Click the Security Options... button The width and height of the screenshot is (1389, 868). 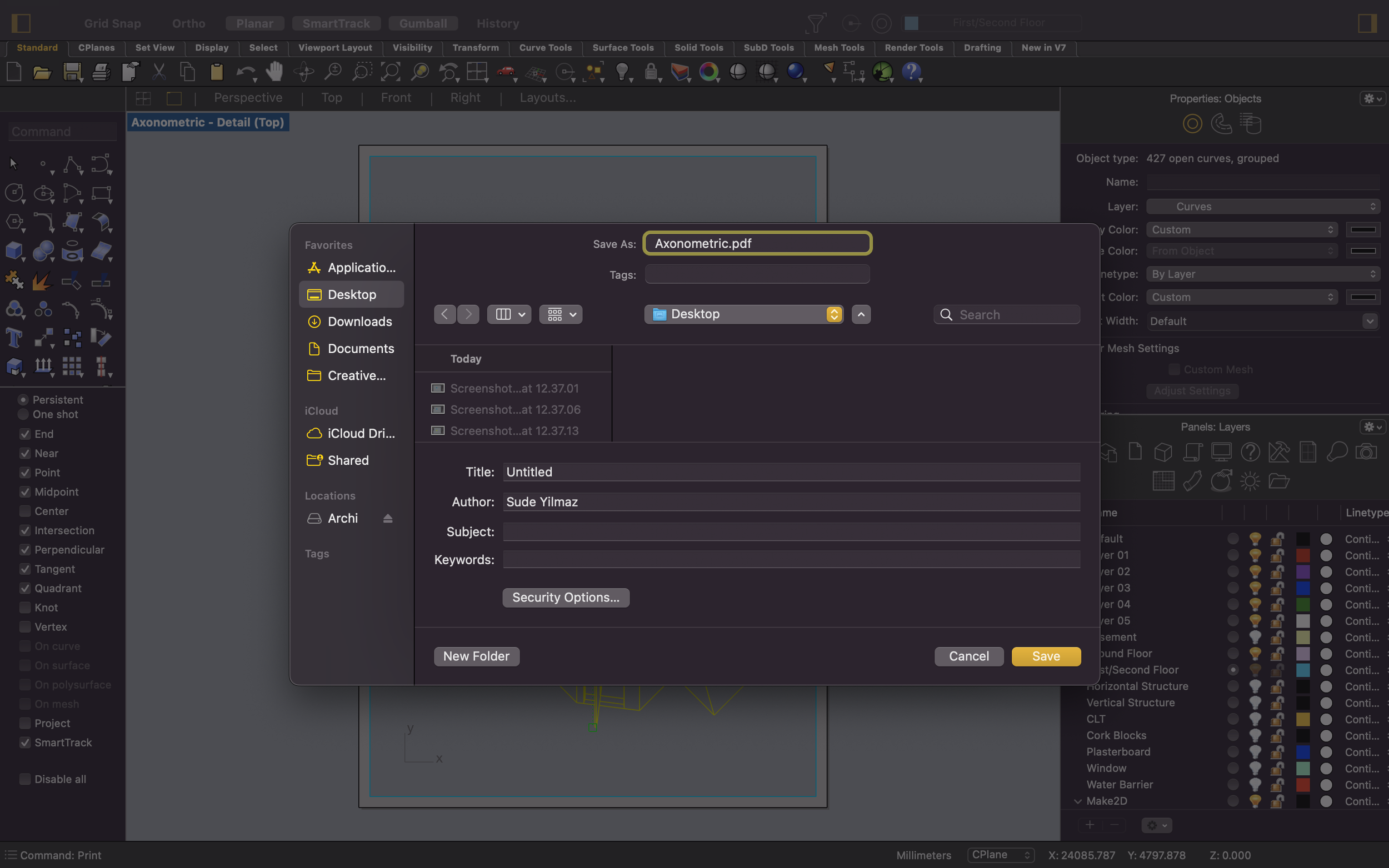(x=566, y=598)
